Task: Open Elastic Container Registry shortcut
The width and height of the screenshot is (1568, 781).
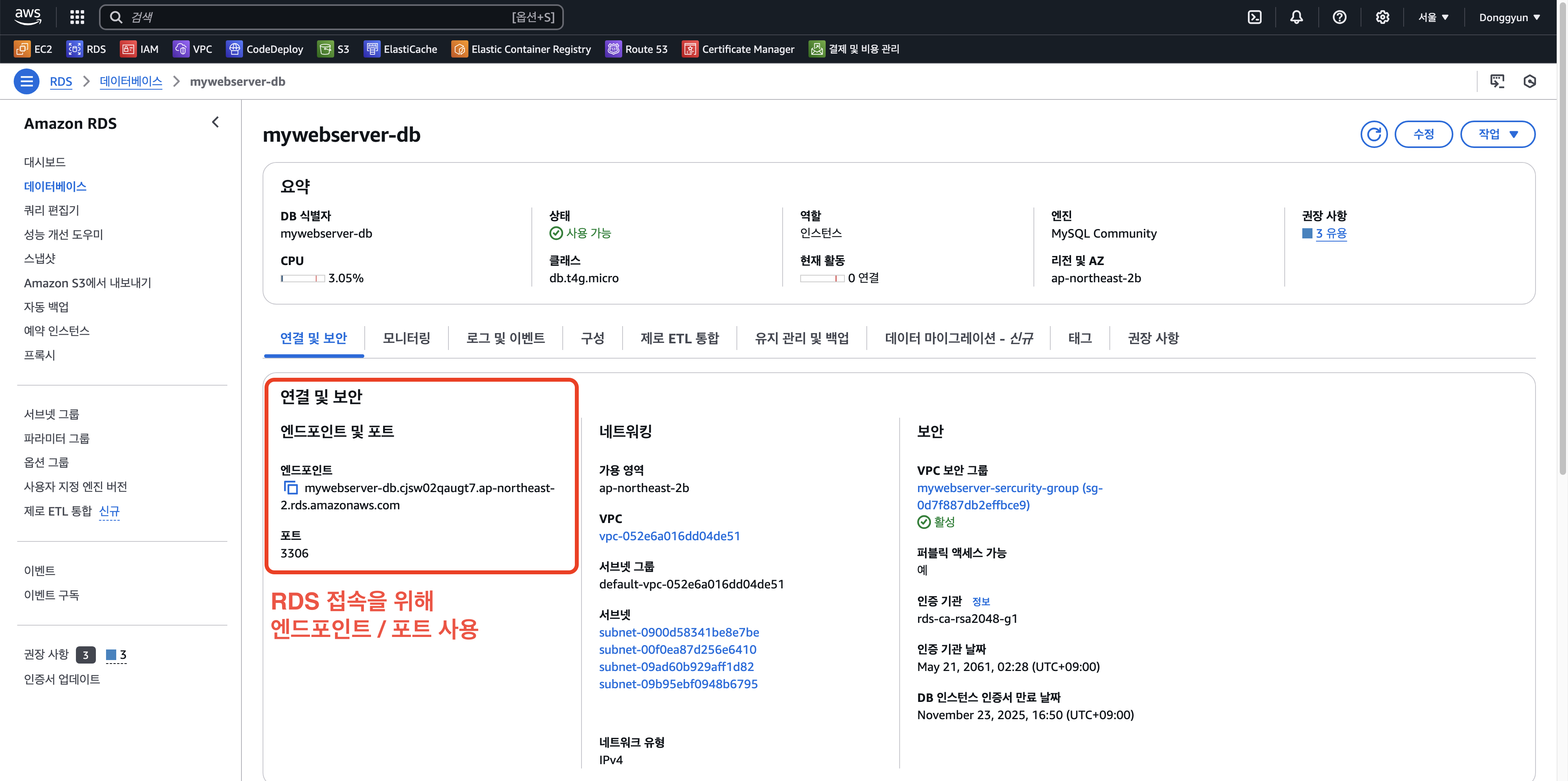Action: pyautogui.click(x=521, y=49)
